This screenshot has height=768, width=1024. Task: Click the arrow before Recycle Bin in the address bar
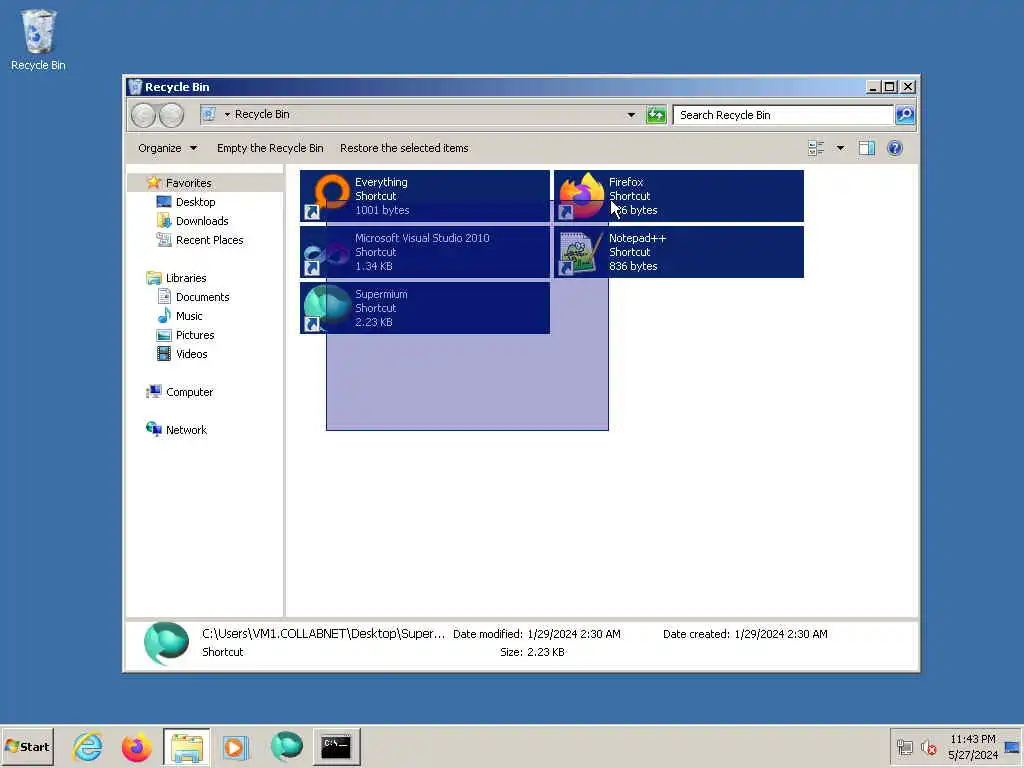pyautogui.click(x=227, y=114)
